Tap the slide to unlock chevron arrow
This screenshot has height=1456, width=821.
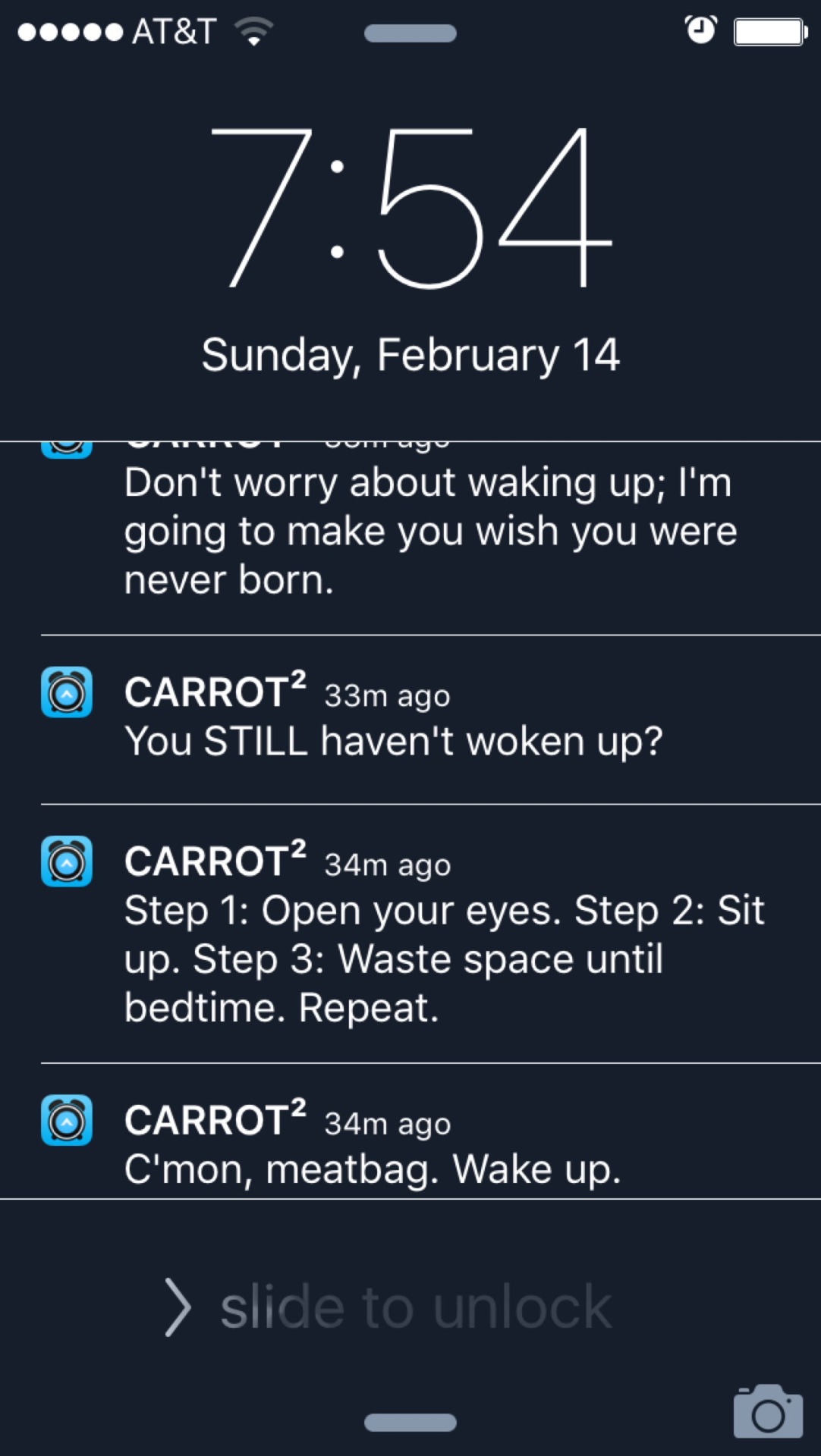(178, 1307)
